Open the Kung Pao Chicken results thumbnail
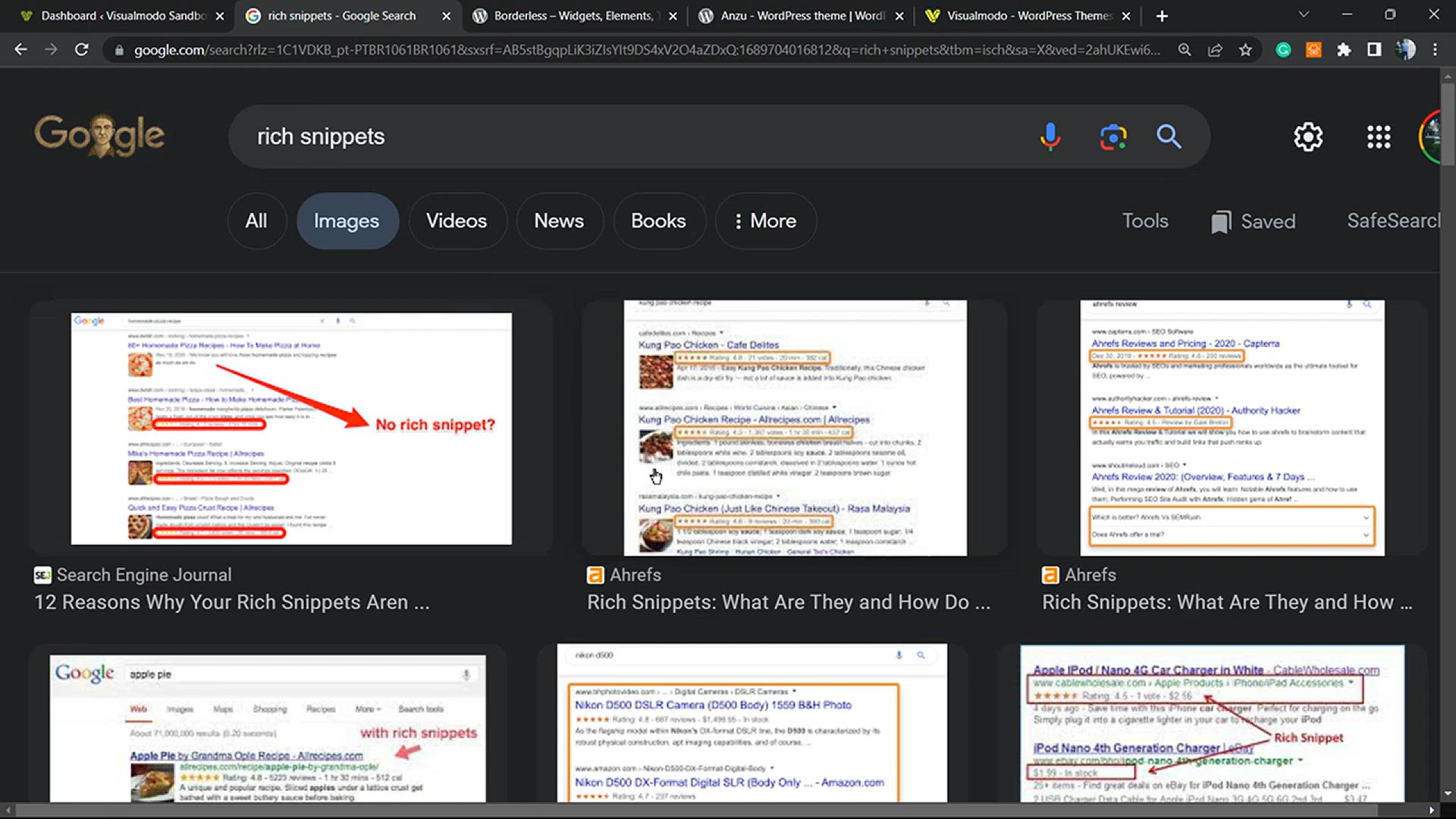 tap(795, 428)
